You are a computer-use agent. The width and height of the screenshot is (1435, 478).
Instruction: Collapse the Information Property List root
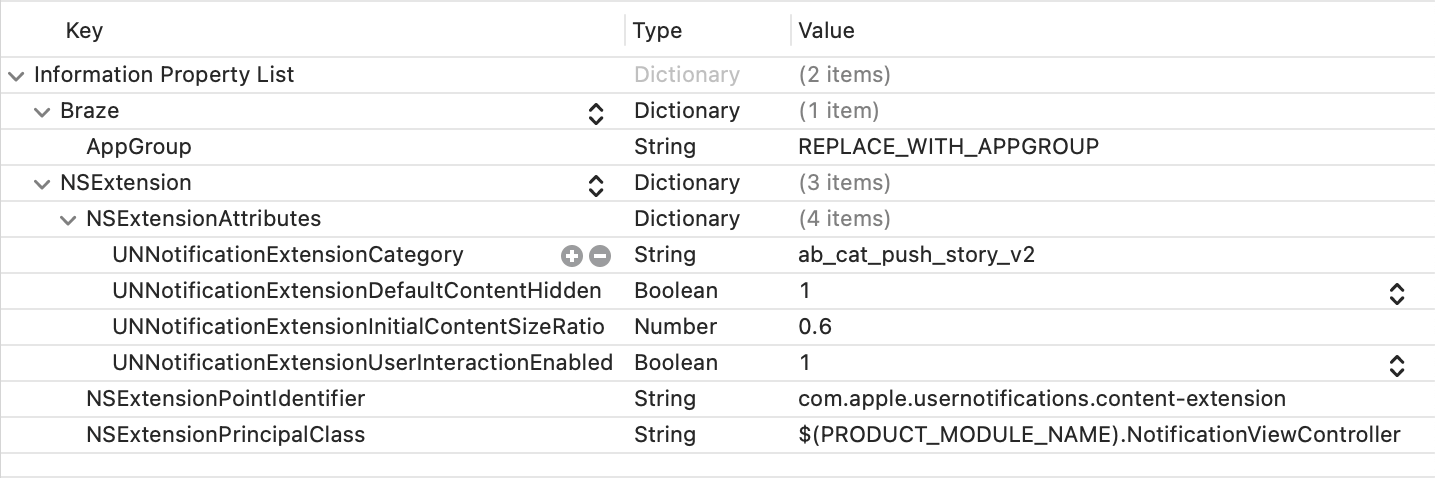[16, 75]
